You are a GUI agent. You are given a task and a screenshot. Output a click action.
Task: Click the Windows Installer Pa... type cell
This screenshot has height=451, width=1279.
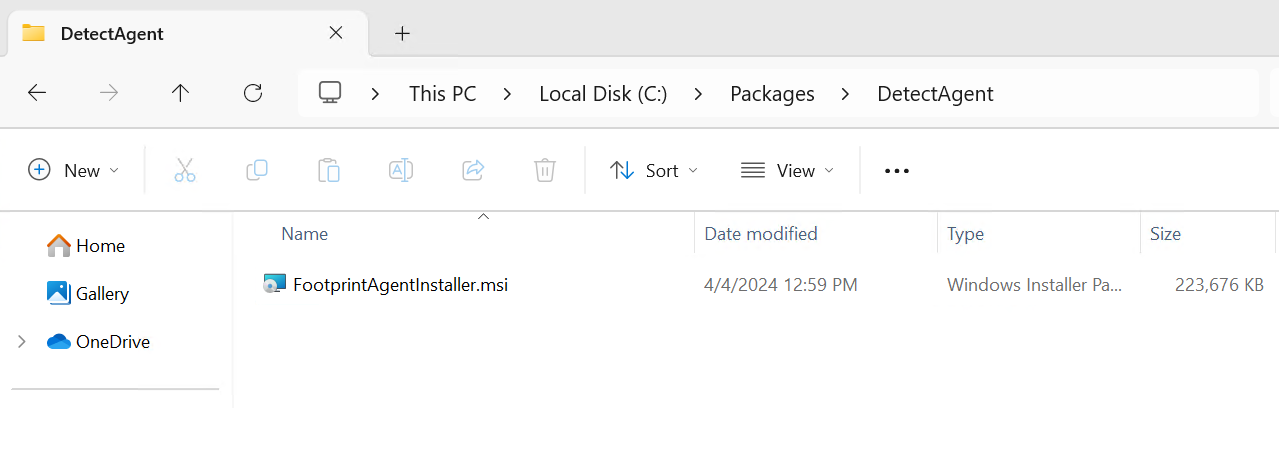tap(1035, 284)
